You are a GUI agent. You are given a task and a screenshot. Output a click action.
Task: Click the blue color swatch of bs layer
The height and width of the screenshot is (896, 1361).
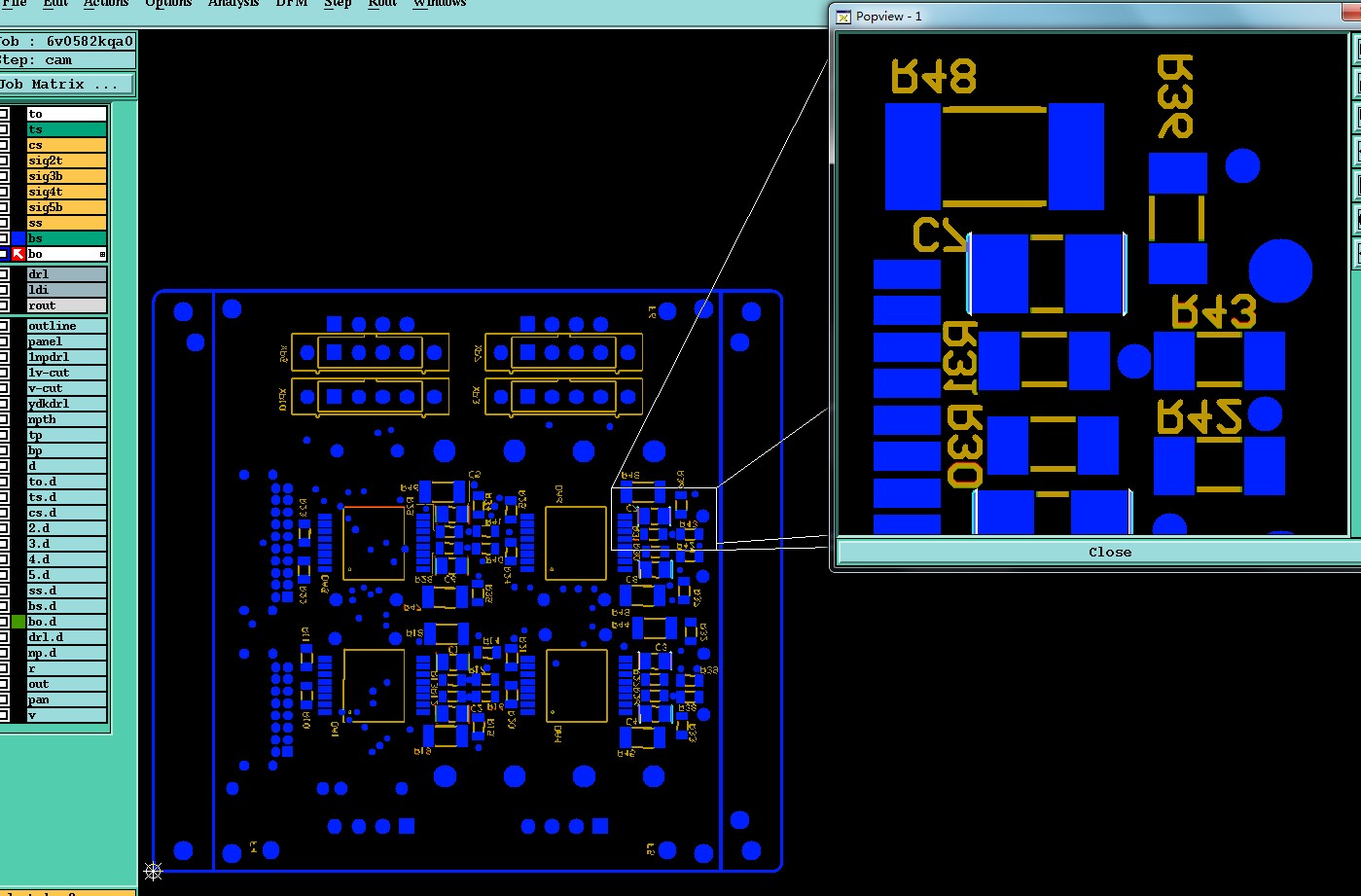tap(18, 238)
